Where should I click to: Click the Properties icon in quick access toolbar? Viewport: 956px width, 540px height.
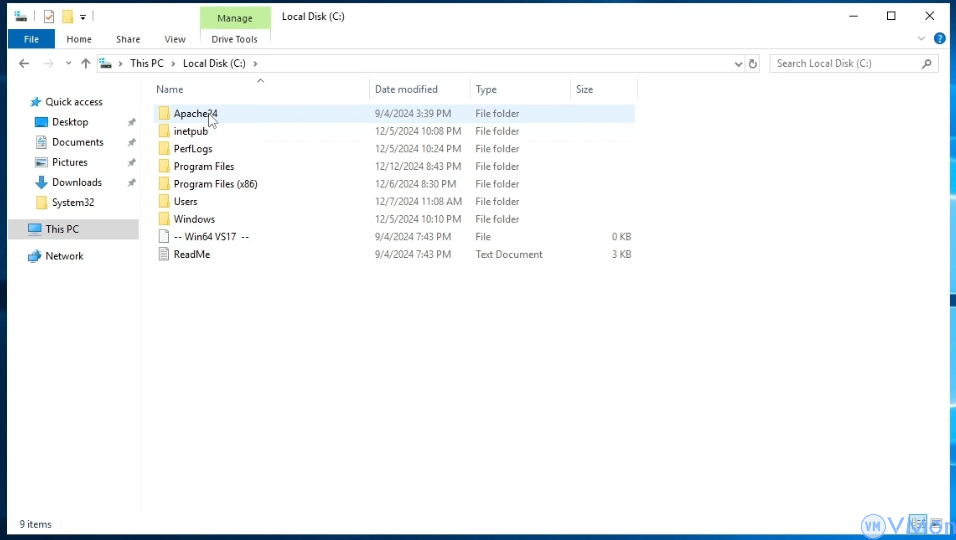point(49,16)
